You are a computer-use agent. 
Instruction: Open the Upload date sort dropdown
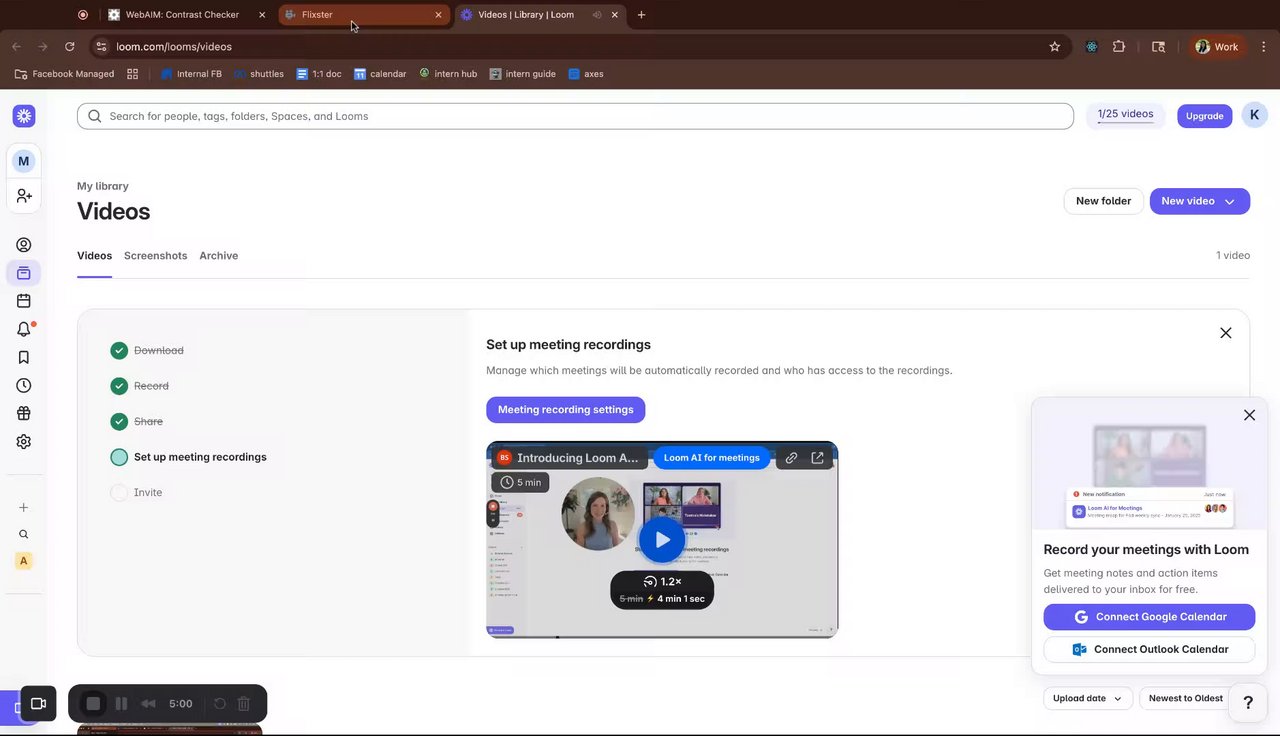[1088, 698]
